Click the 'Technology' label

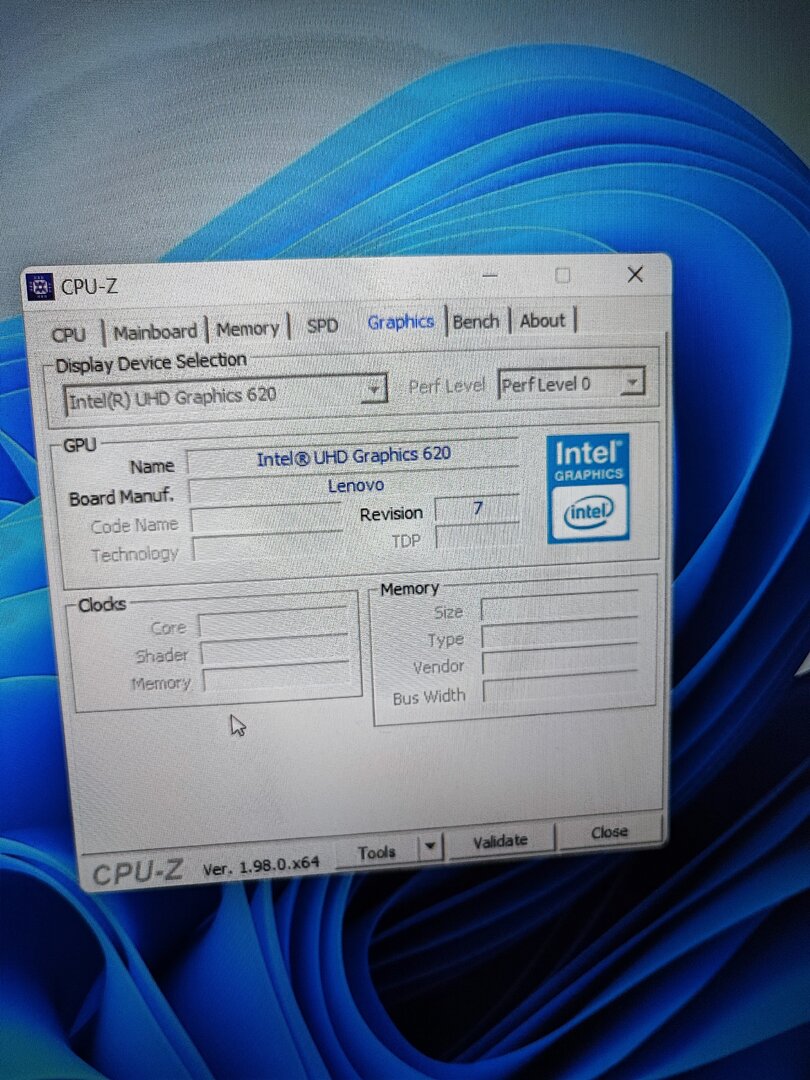tap(135, 554)
